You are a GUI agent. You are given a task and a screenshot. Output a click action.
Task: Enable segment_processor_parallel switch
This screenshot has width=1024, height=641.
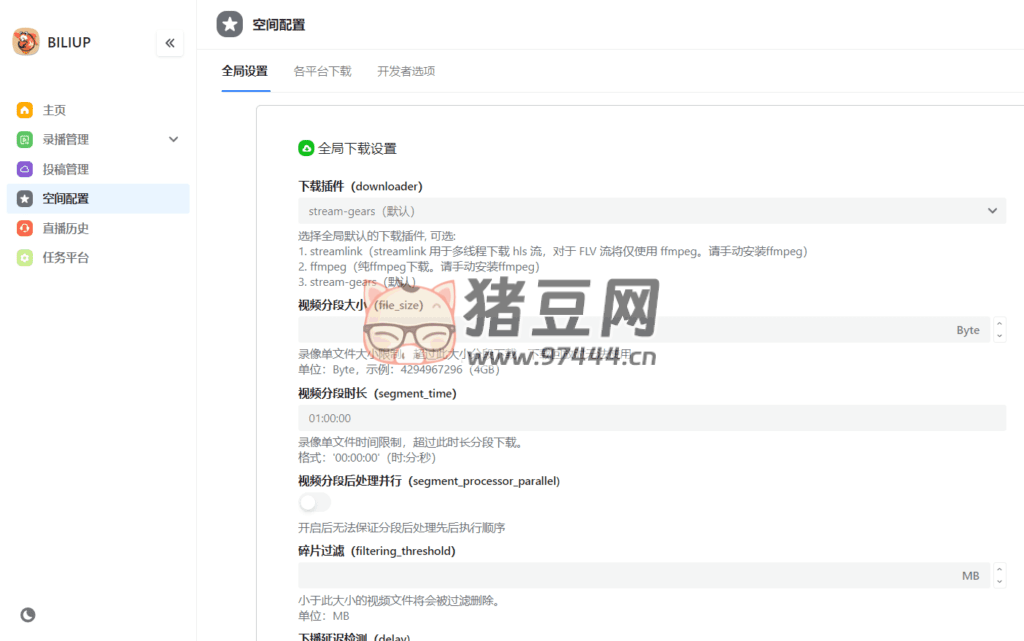pyautogui.click(x=314, y=502)
